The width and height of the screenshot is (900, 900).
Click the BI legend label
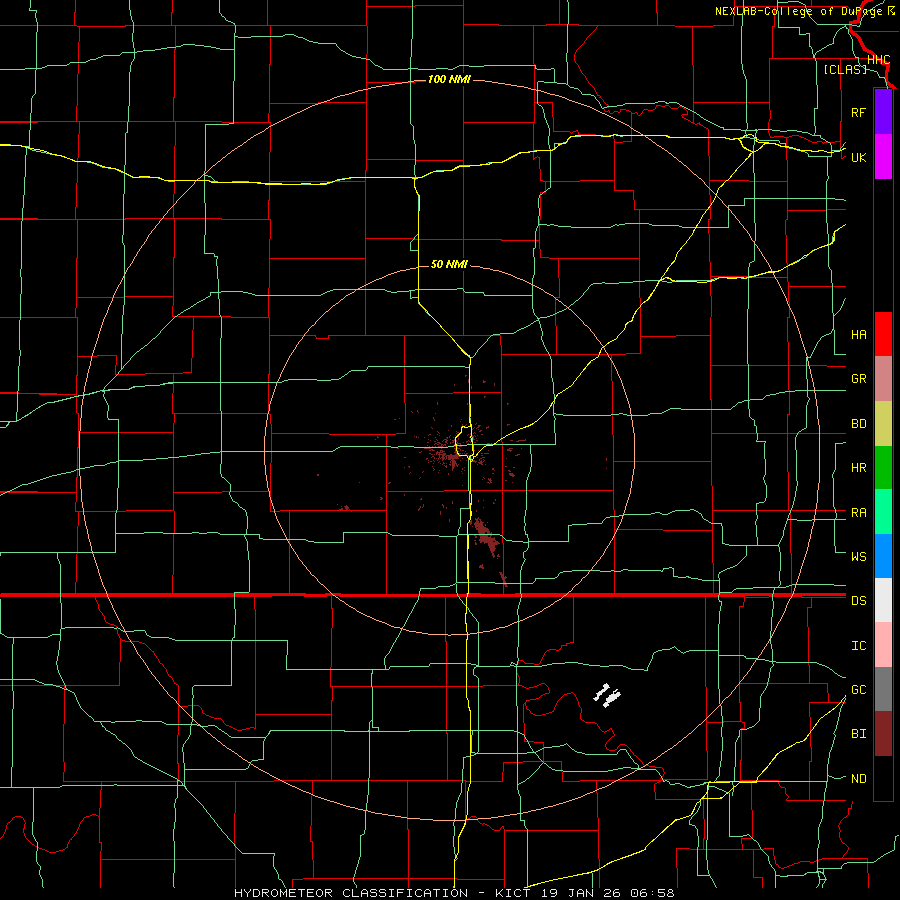coord(858,734)
